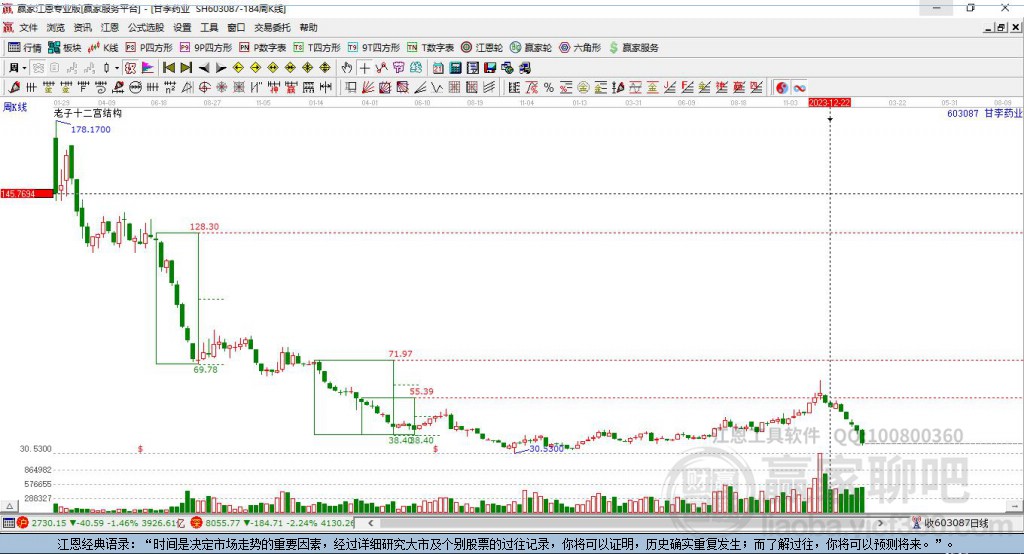This screenshot has width=1024, height=554.
Task: Open the calculator icon
Action: click(x=456, y=68)
